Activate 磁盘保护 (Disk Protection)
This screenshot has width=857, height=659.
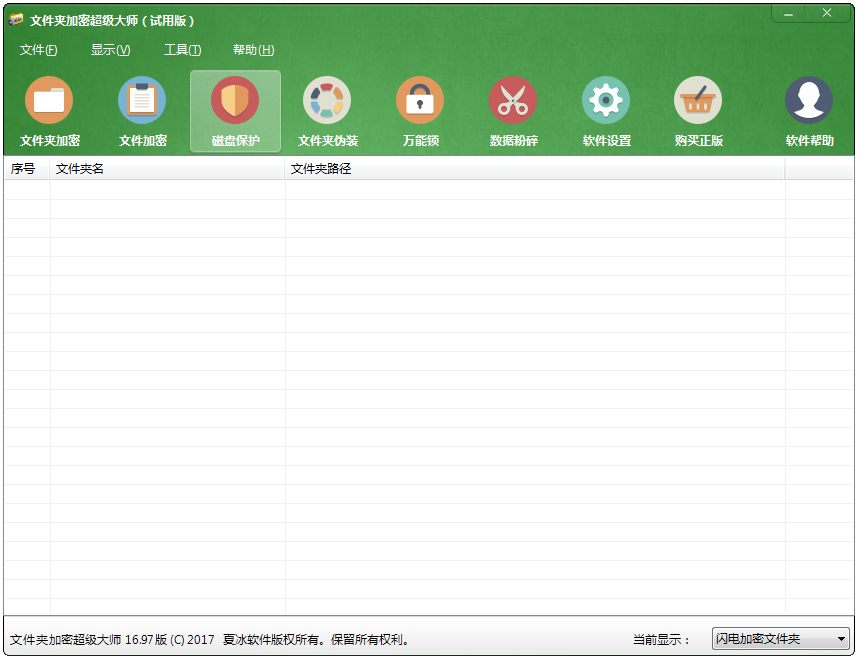point(235,110)
